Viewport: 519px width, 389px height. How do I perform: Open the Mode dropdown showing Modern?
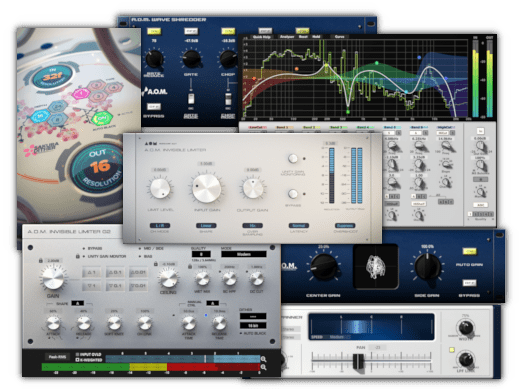[244, 254]
